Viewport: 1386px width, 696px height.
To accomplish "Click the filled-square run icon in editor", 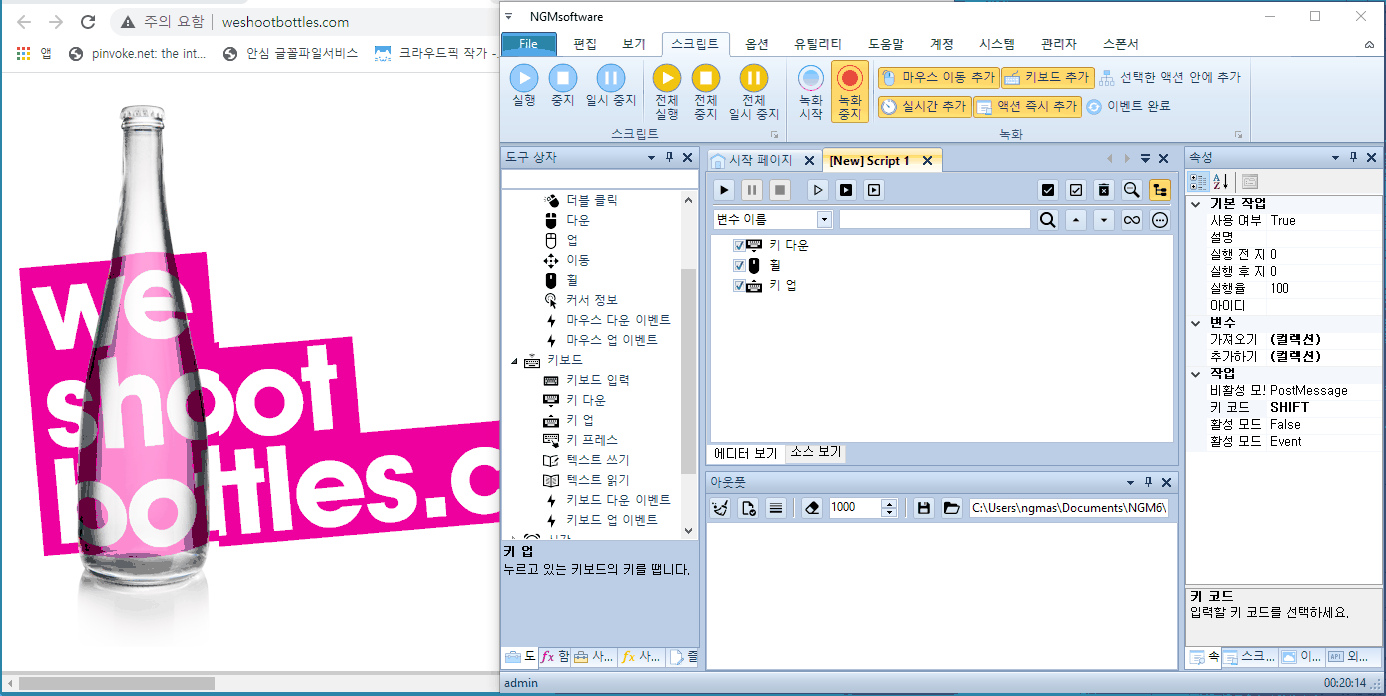I will (x=846, y=190).
